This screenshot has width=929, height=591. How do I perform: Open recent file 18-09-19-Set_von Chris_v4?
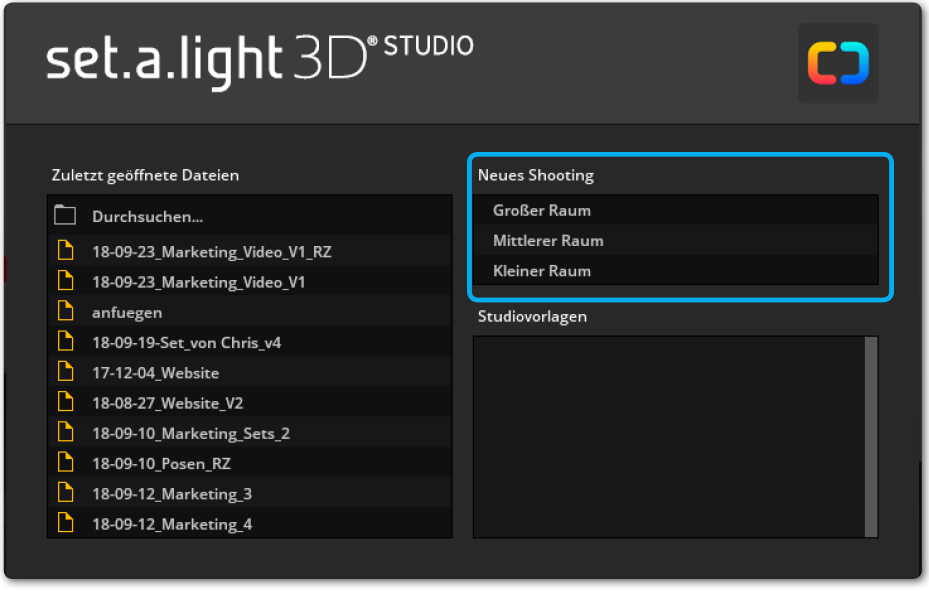pos(186,342)
